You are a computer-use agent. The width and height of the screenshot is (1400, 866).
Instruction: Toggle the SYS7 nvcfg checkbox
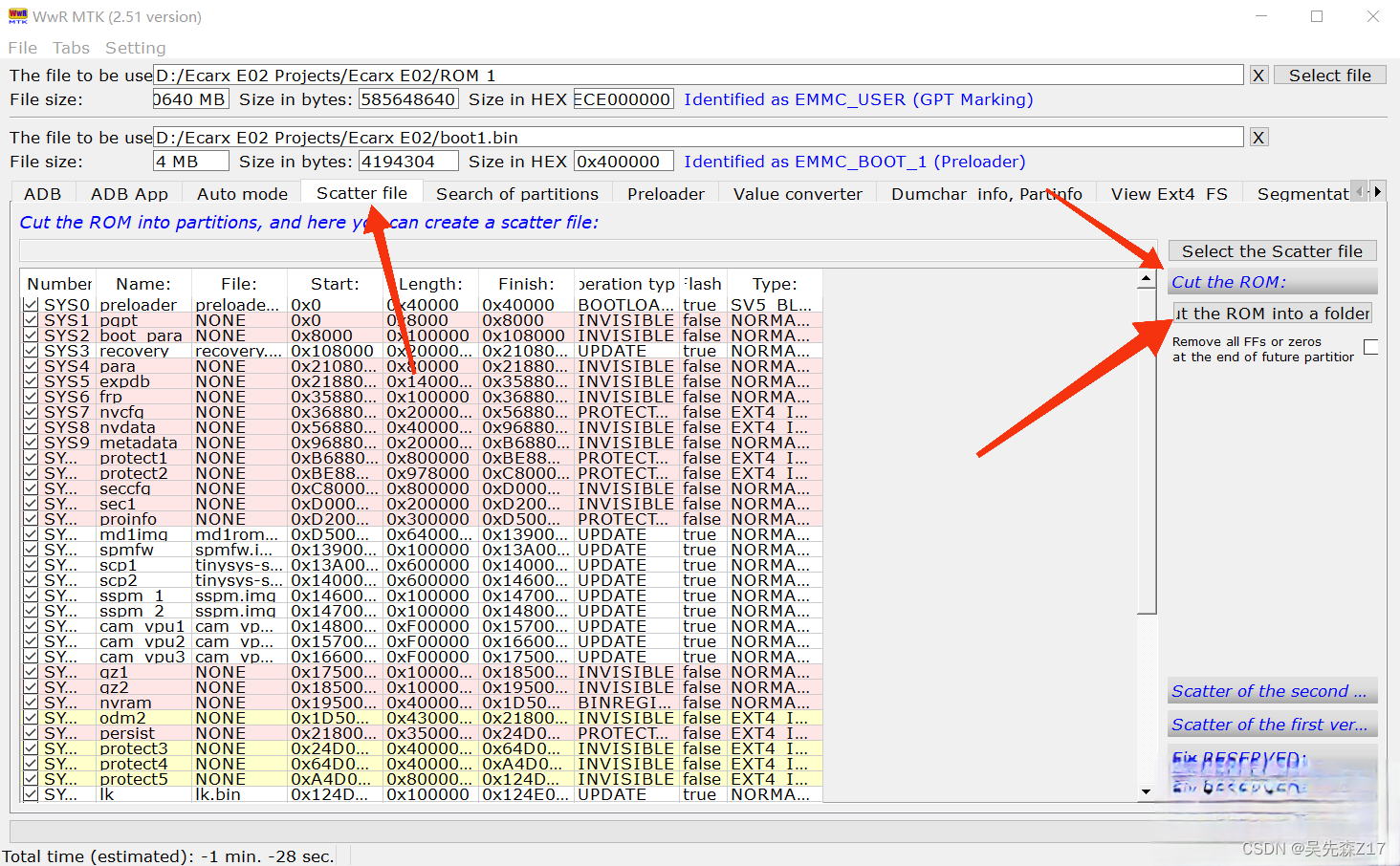[32, 412]
